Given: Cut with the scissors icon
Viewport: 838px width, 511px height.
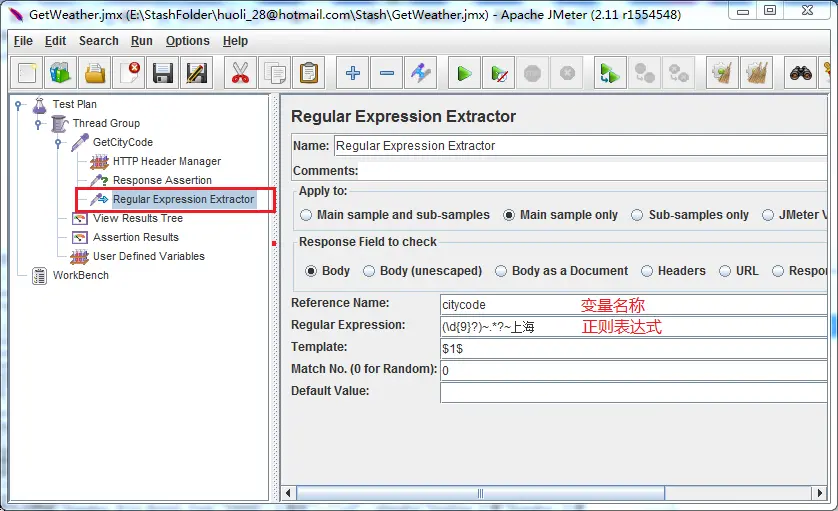Looking at the screenshot, I should [240, 73].
